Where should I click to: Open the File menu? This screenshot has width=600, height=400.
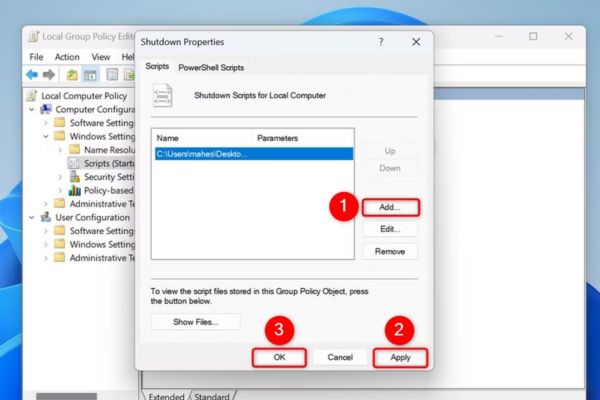pos(36,57)
